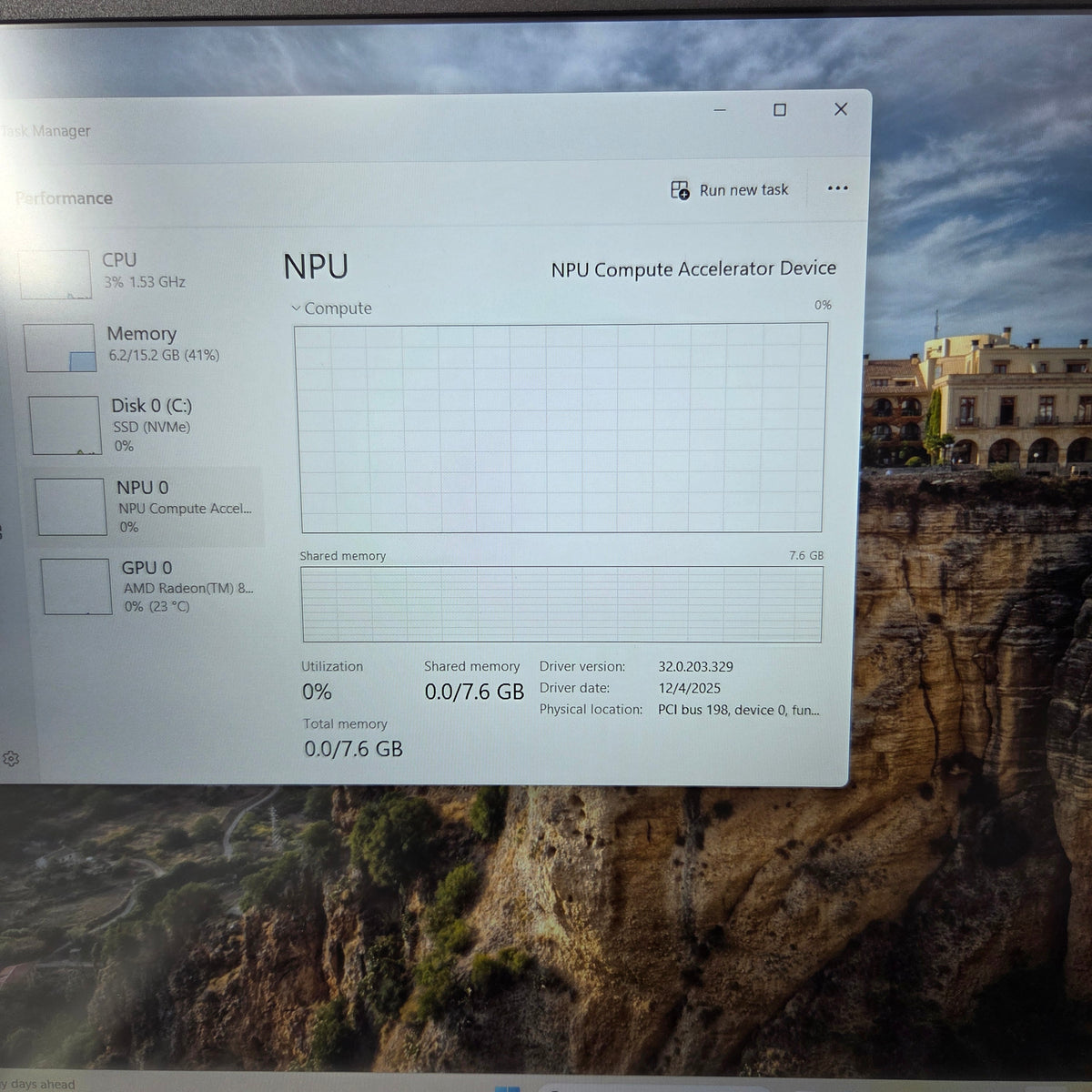
Task: Click the Shared memory graph area
Action: (x=561, y=604)
